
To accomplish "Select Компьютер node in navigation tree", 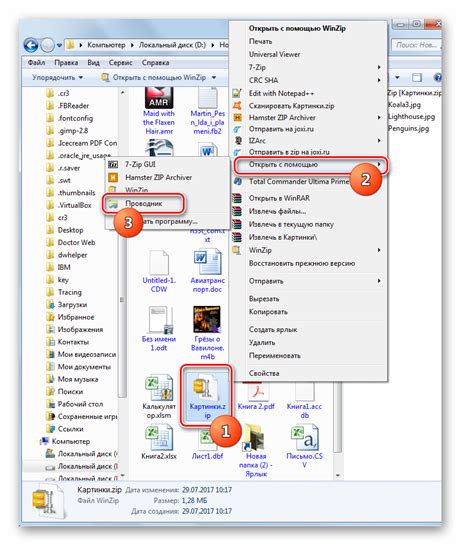I will pyautogui.click(x=71, y=441).
